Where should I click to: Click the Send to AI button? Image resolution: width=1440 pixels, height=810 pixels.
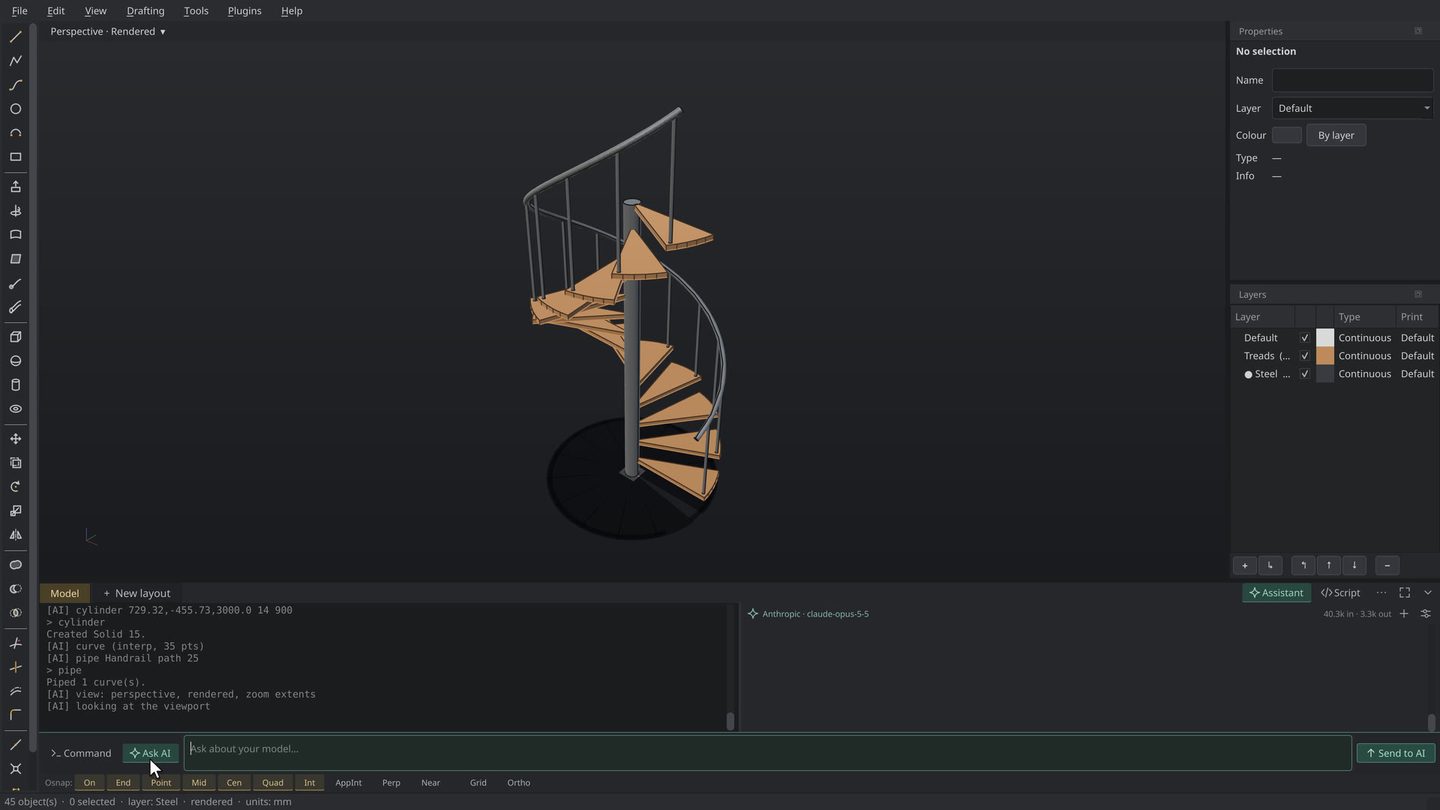1396,753
